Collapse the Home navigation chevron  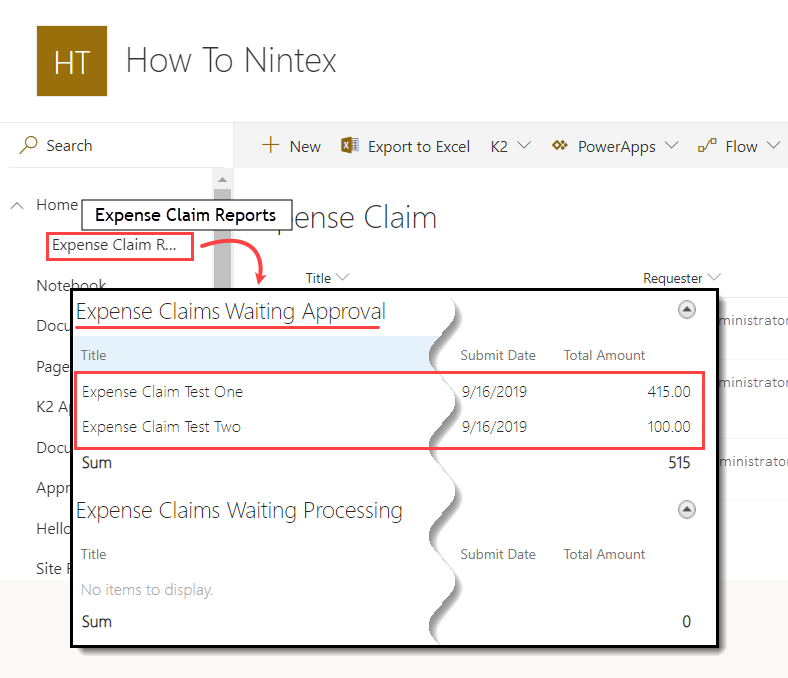pos(17,205)
